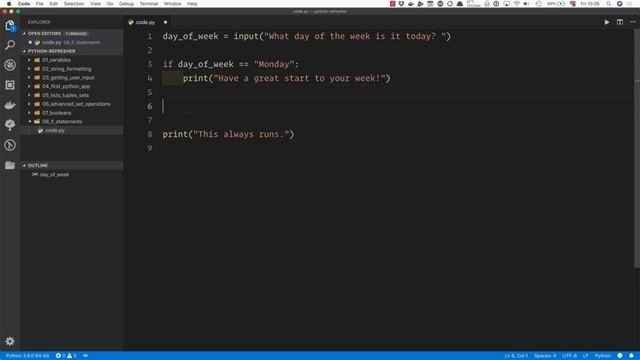640x360 pixels.
Task: Click the Wi-Fi icon in menu bar
Action: pos(517,4)
